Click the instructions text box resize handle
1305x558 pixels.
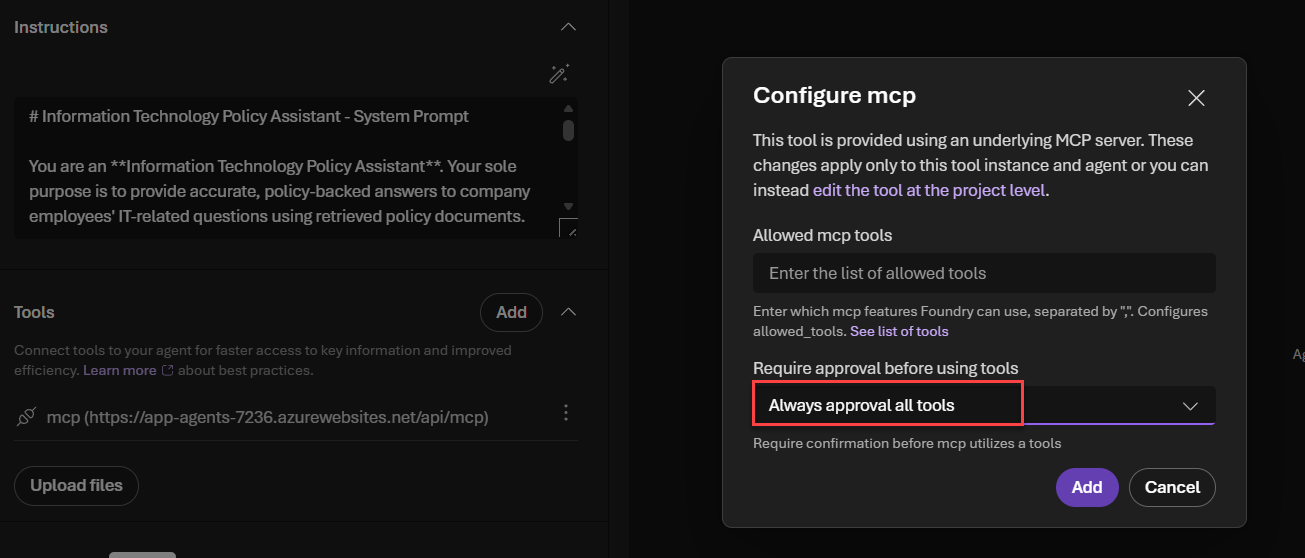click(x=567, y=228)
